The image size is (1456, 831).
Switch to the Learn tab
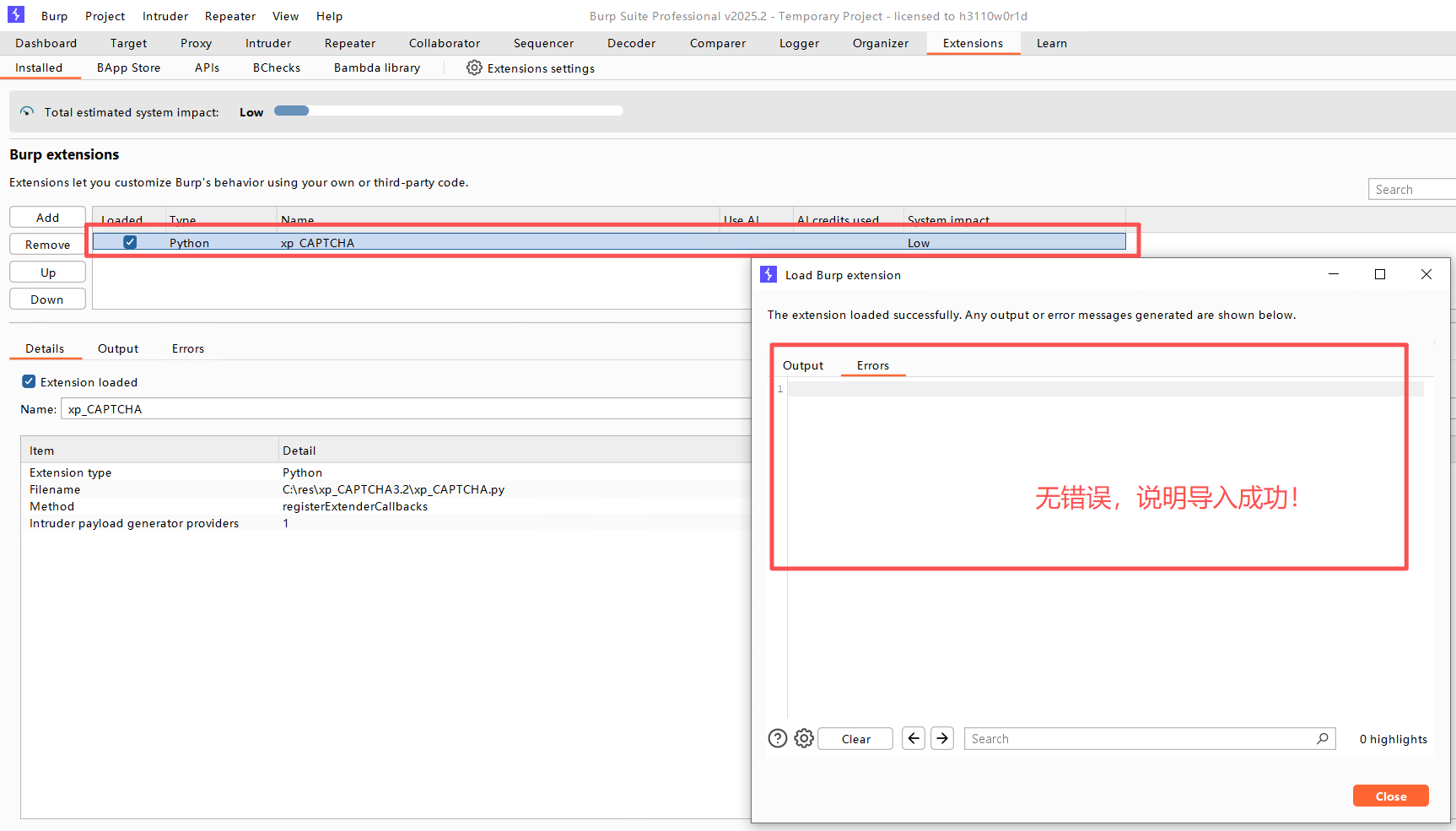[x=1051, y=43]
